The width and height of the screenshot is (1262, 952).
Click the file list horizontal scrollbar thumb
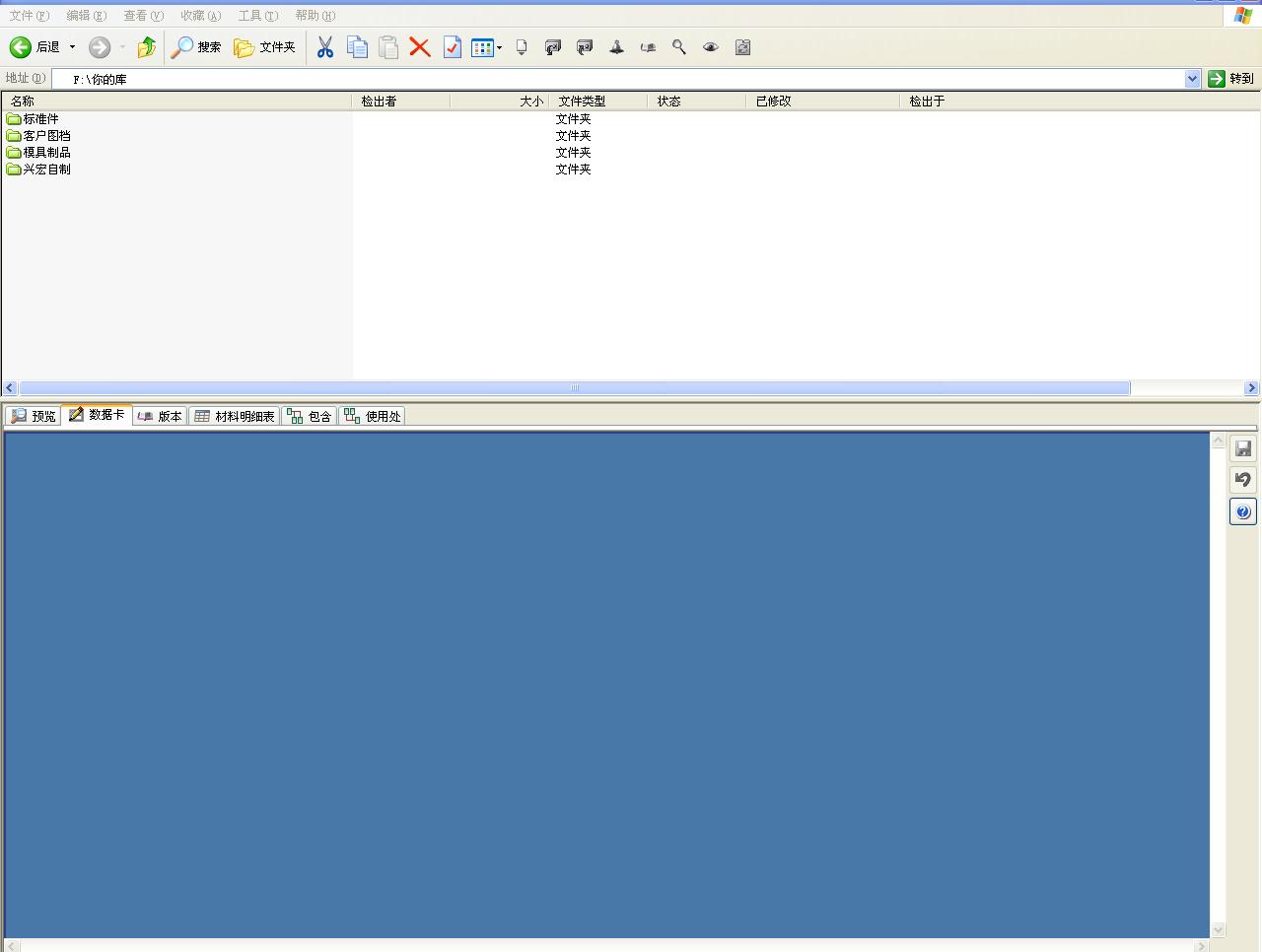(x=575, y=388)
